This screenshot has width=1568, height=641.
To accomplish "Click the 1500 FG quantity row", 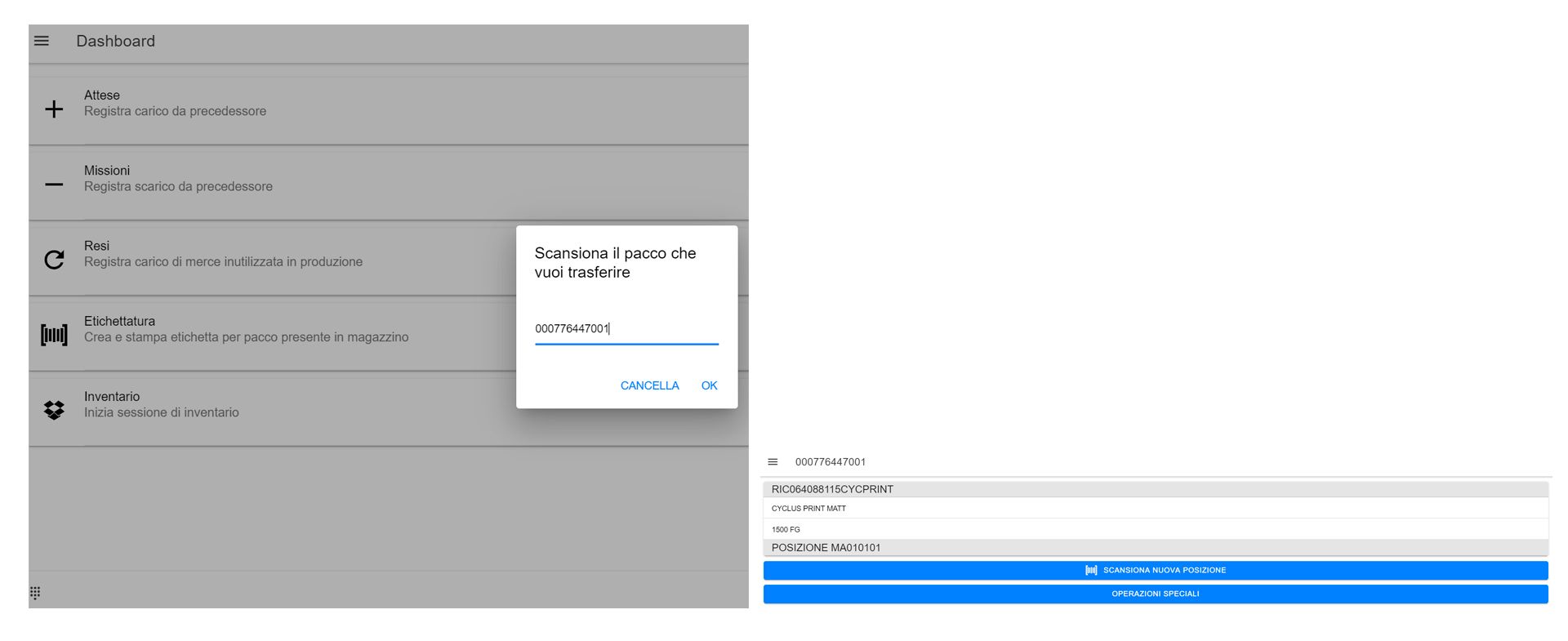I will pyautogui.click(x=1156, y=529).
